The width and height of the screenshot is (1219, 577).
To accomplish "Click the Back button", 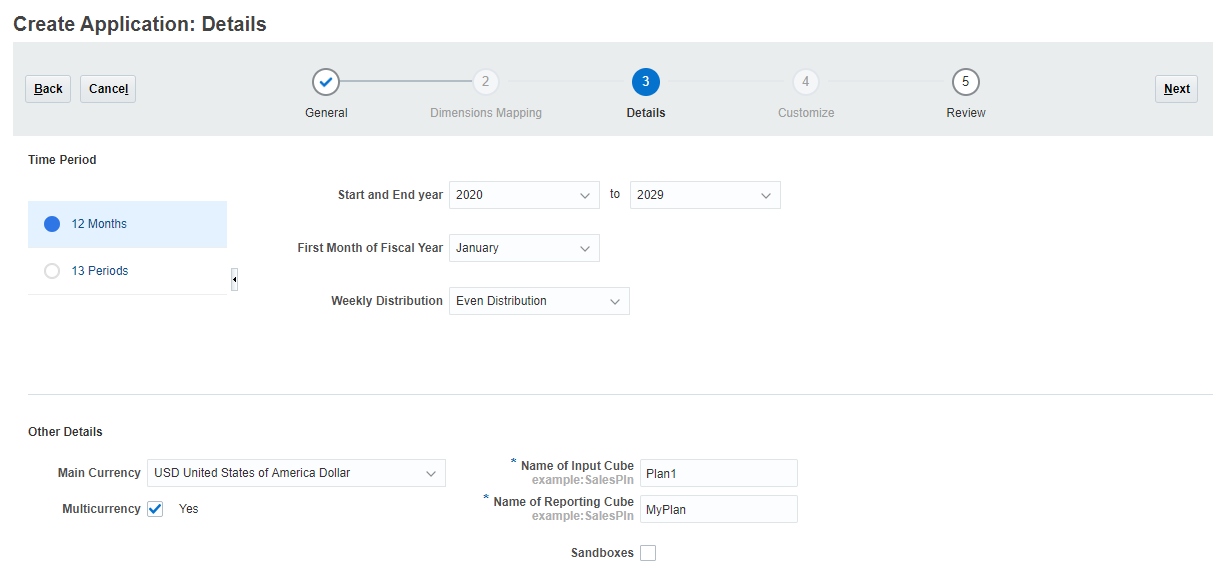I will click(x=47, y=88).
